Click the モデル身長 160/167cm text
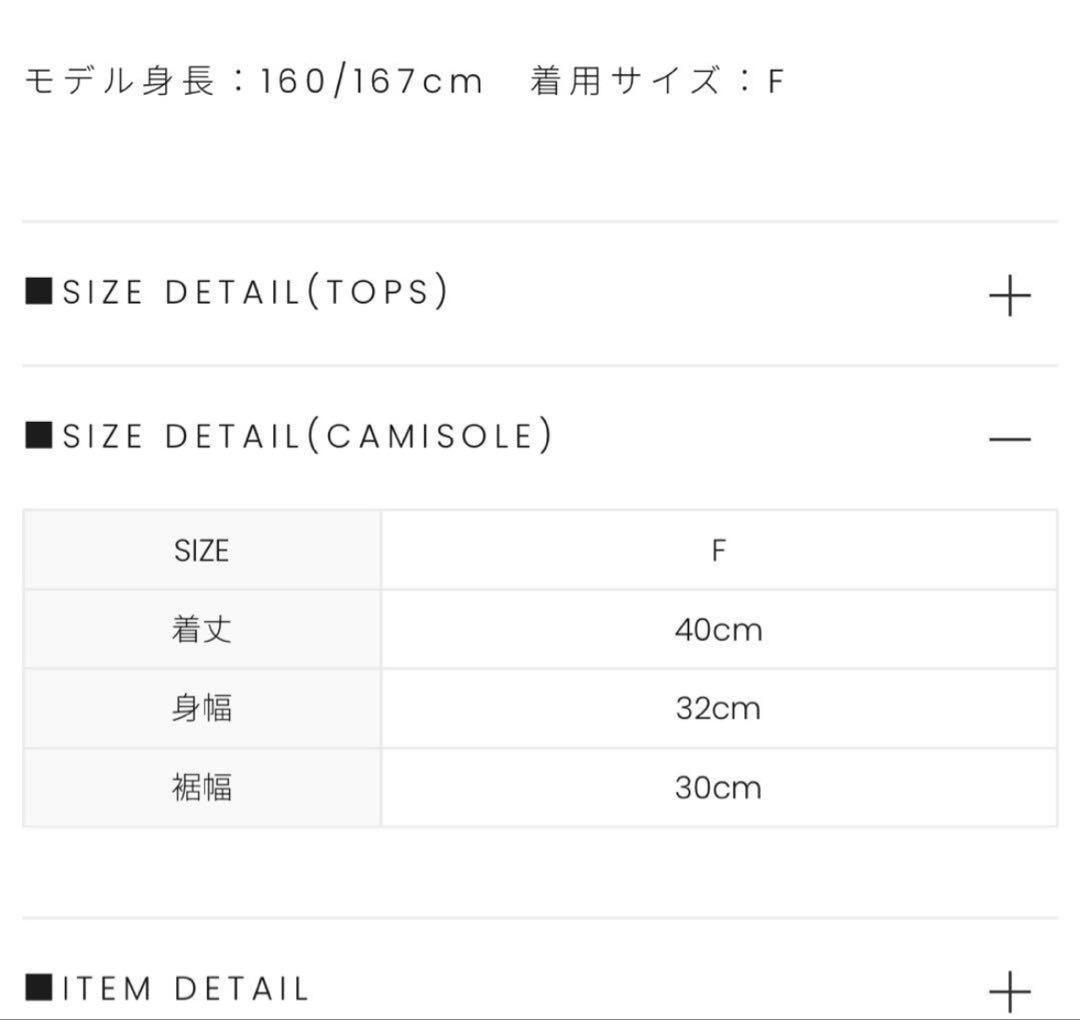This screenshot has height=1020, width=1080. (x=253, y=81)
